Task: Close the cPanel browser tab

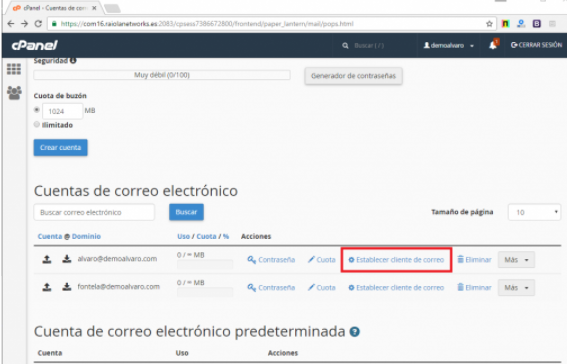Action: 94,8
